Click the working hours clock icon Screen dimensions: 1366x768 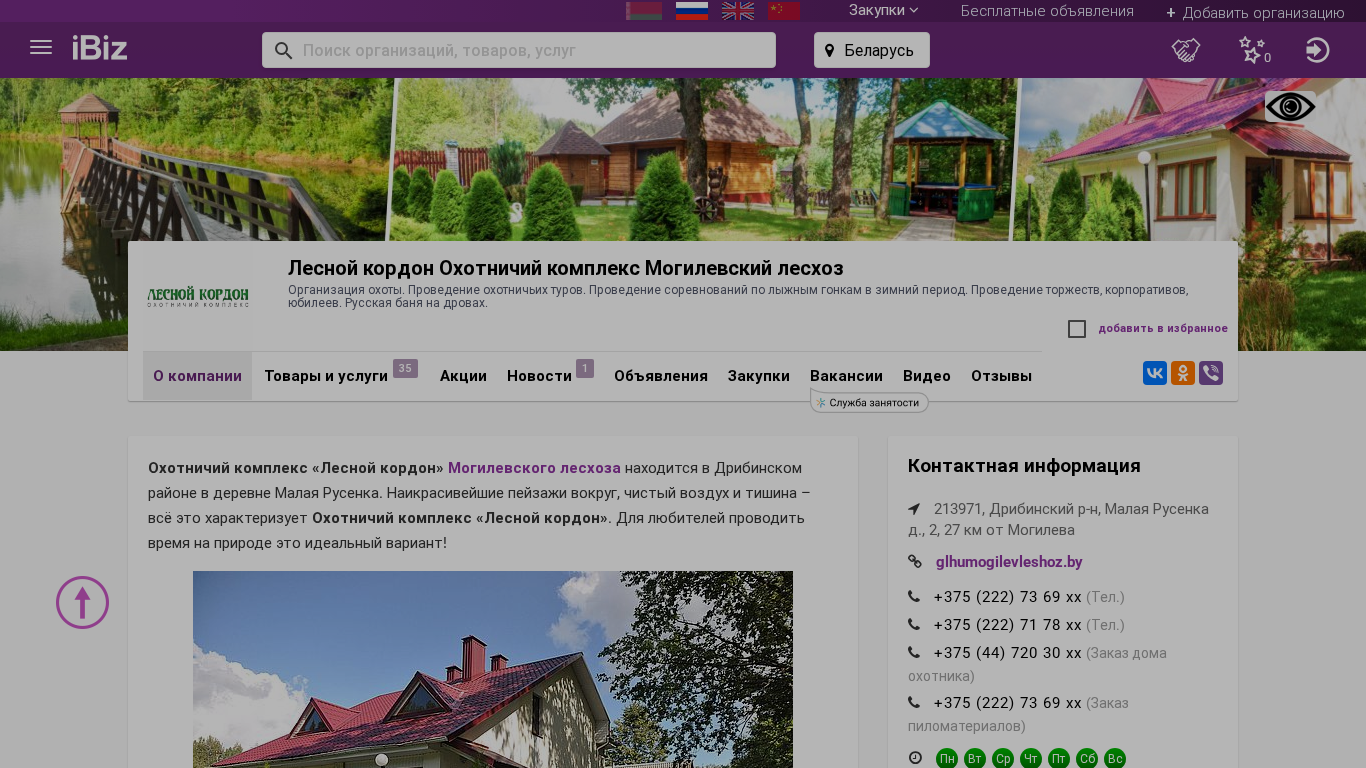click(915, 758)
